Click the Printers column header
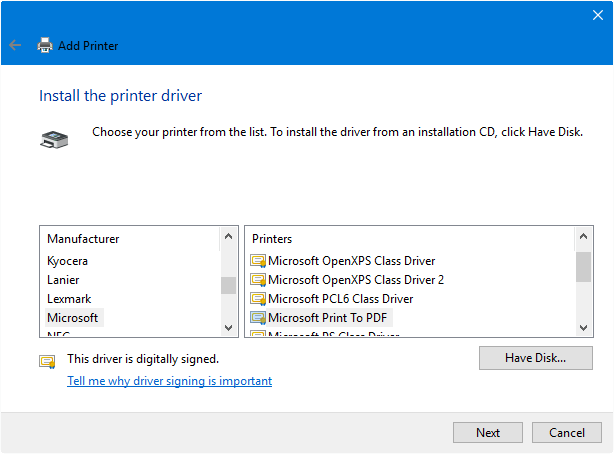This screenshot has width=614, height=454. [x=410, y=239]
